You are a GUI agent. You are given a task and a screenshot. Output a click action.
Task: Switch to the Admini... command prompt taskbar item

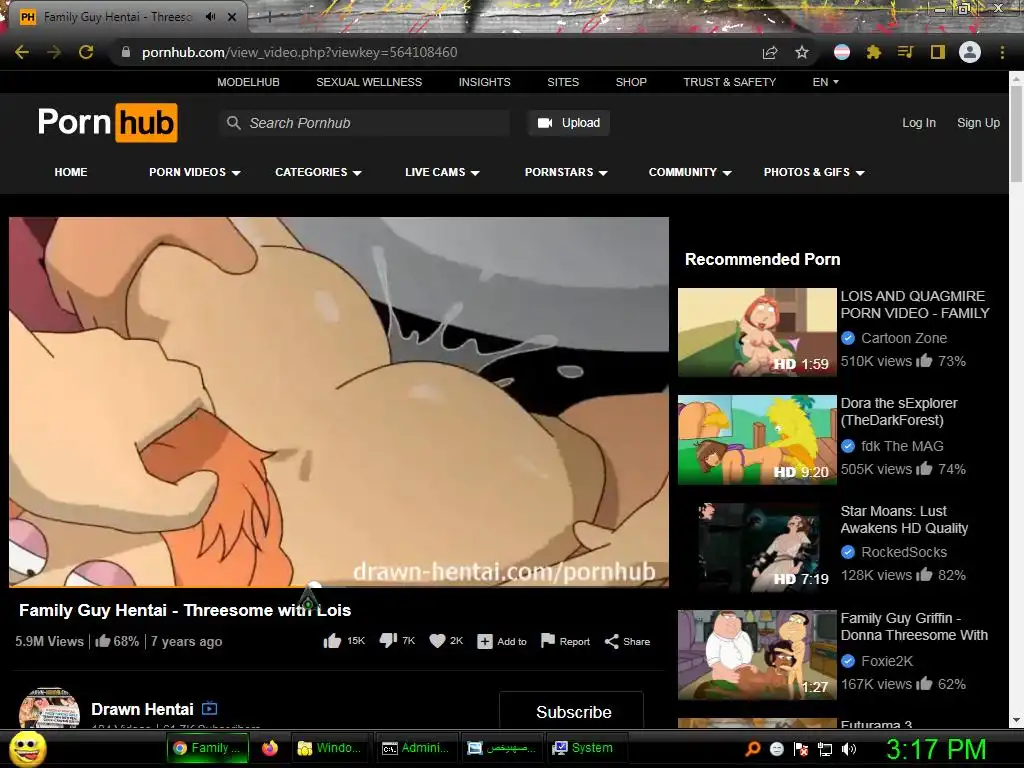[416, 748]
